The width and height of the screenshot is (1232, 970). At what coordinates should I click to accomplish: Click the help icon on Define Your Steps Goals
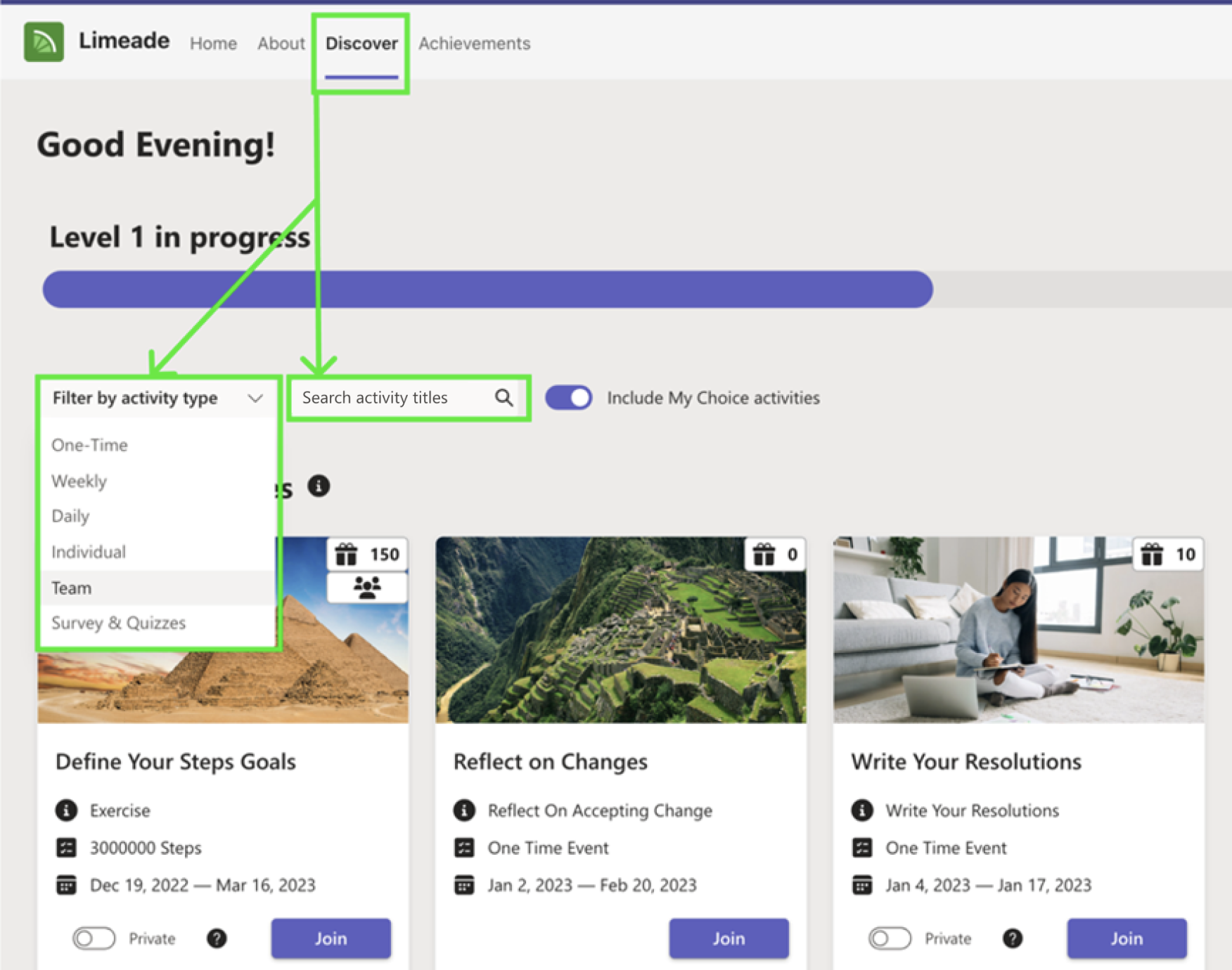[x=217, y=938]
